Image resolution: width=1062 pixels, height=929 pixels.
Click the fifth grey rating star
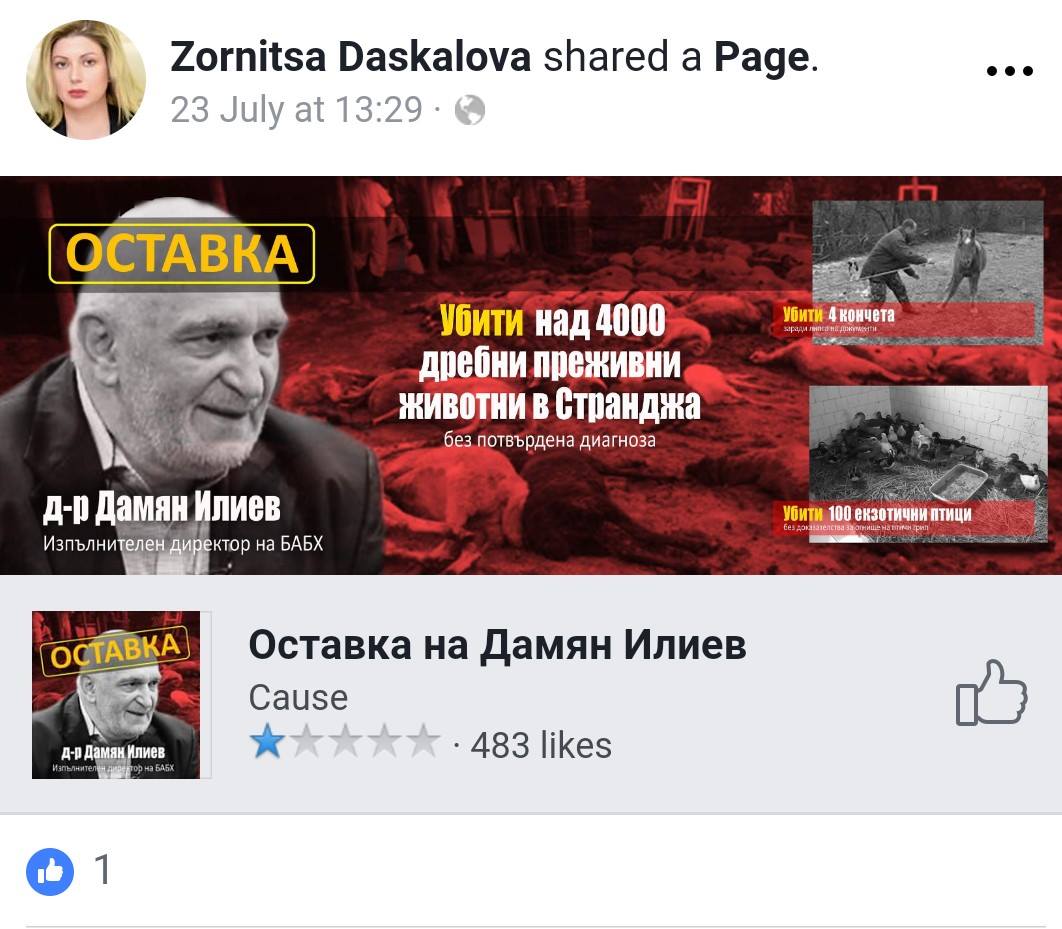pos(424,742)
